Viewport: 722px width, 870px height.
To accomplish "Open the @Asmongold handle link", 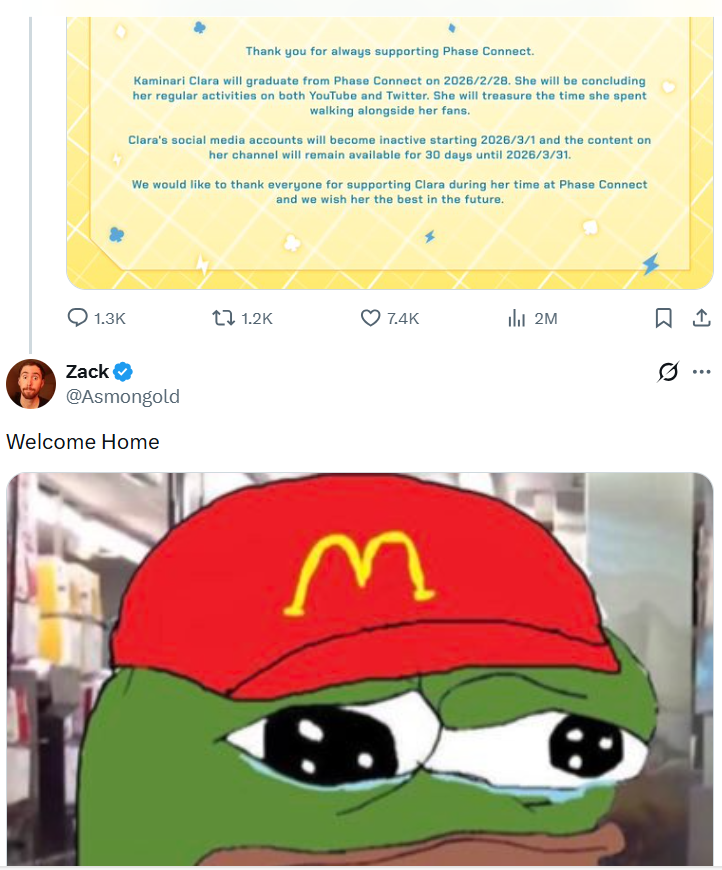I will (123, 397).
